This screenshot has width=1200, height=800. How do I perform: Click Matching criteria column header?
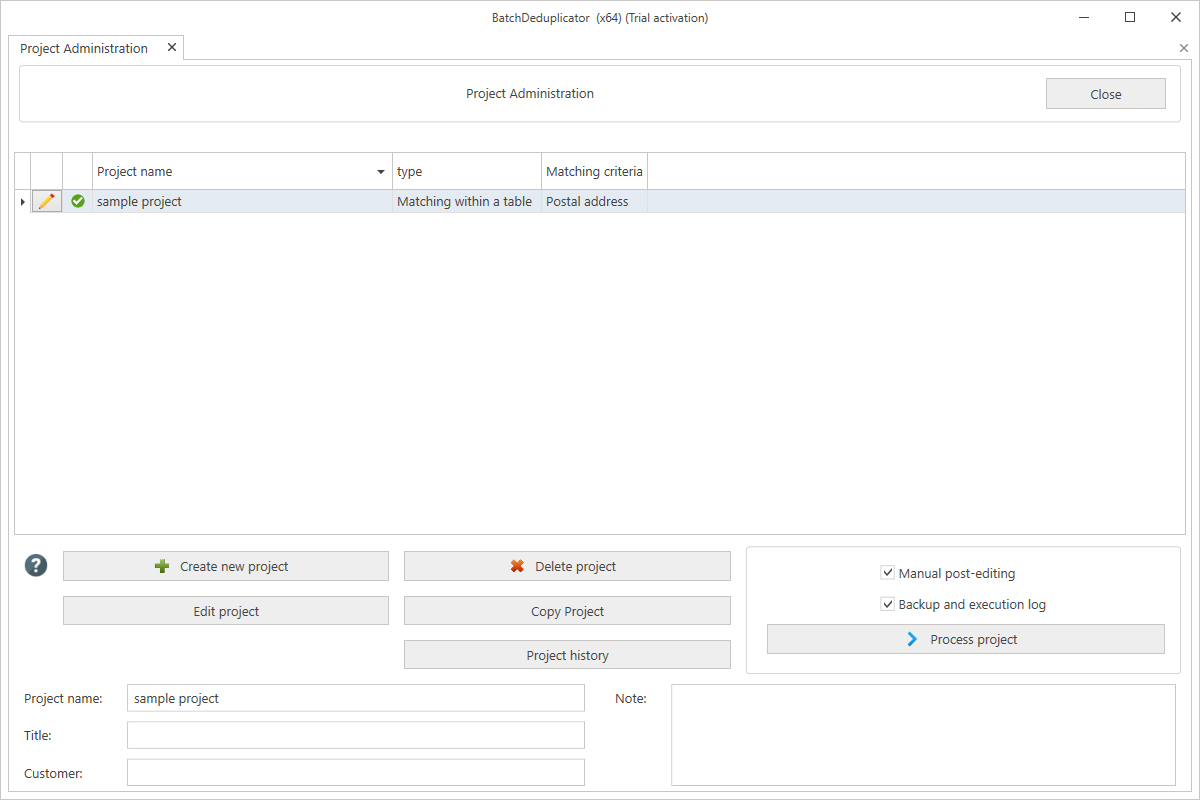point(594,171)
